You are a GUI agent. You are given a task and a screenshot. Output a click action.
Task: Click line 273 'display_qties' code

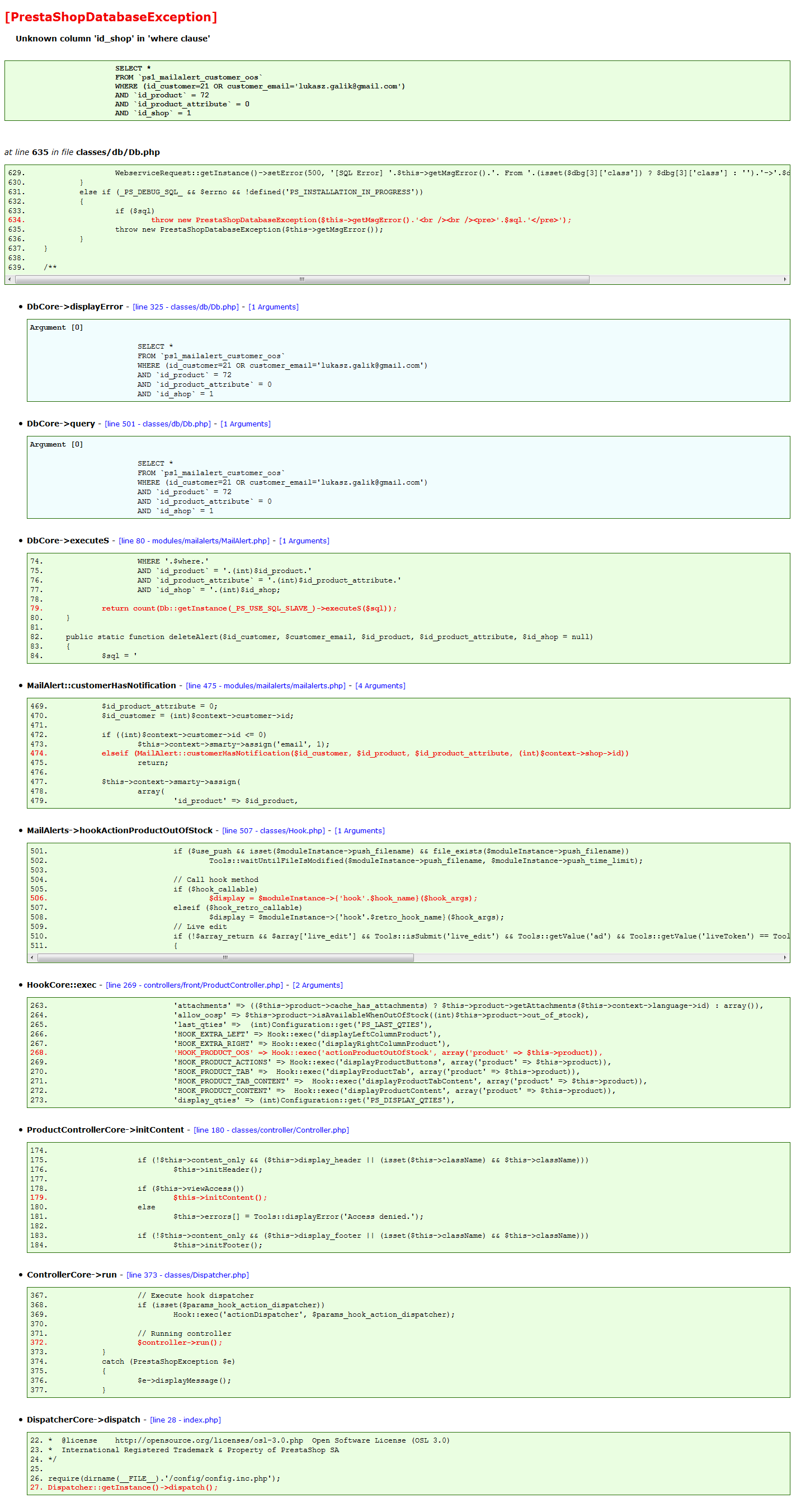[314, 1100]
